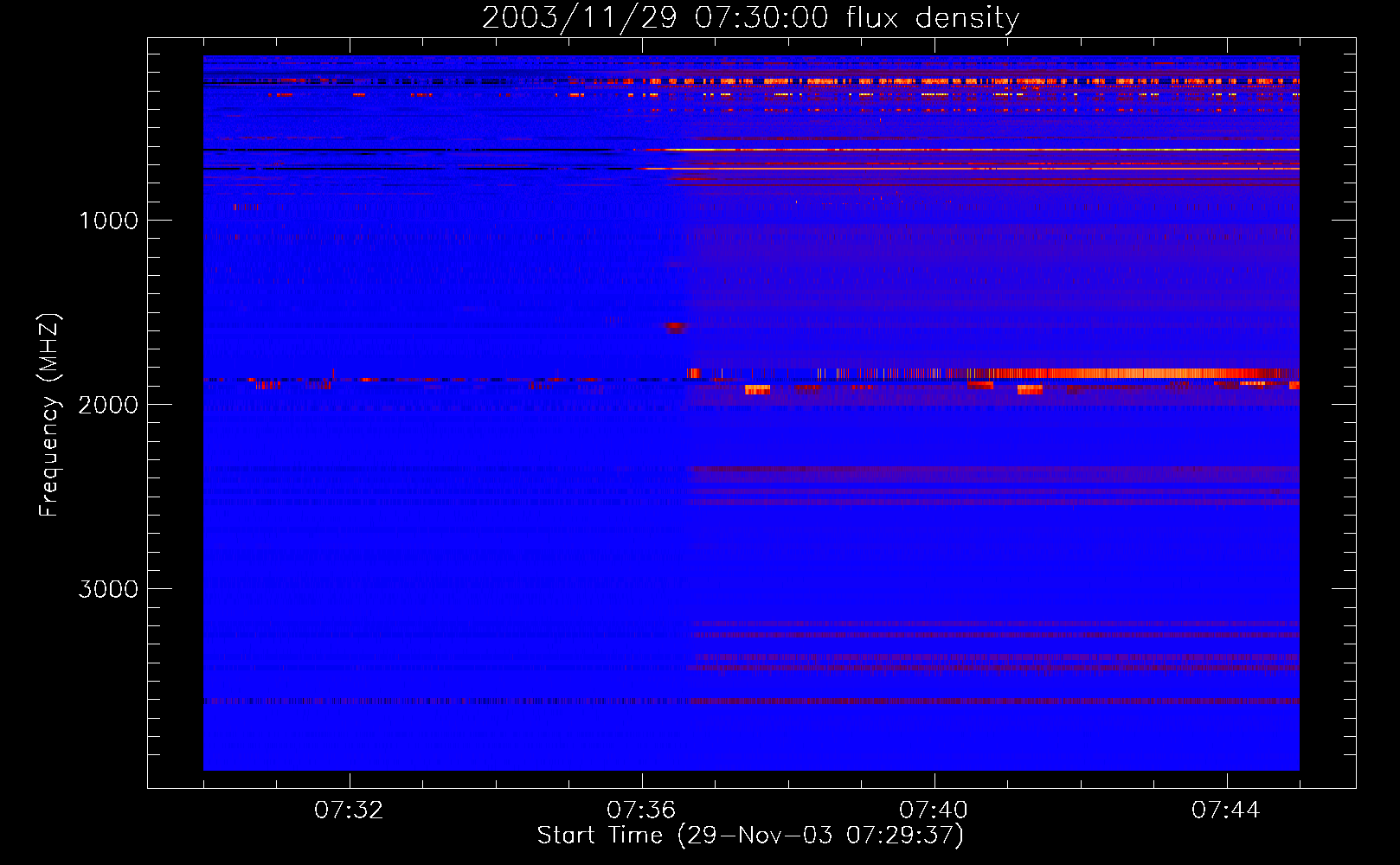Click the 07:40 time tick label
Screen dimensions: 1400x865
[x=934, y=811]
